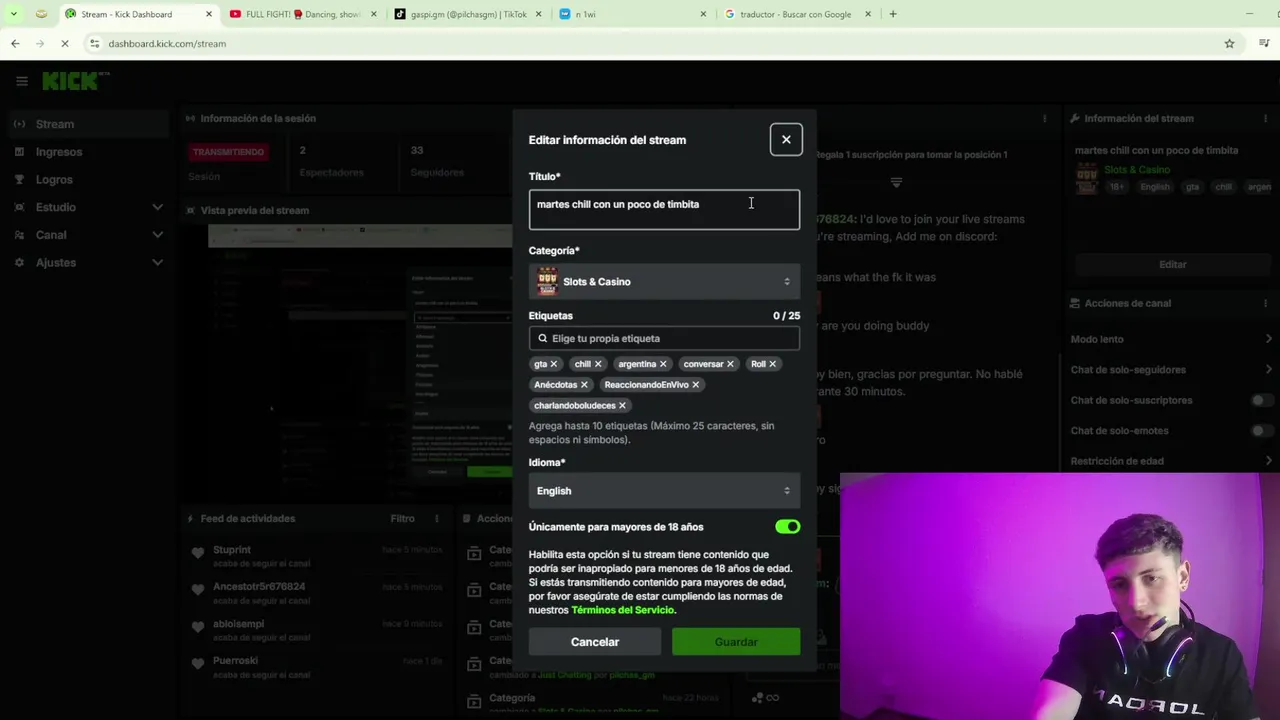This screenshot has height=720, width=1280.
Task: Open the browser tab search dropdown
Action: pyautogui.click(x=13, y=14)
